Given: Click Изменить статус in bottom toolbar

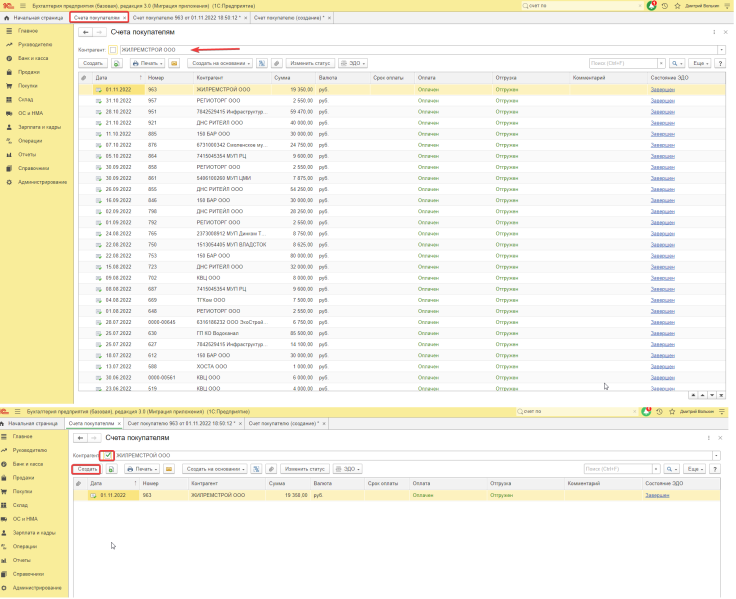Looking at the screenshot, I should point(305,469).
